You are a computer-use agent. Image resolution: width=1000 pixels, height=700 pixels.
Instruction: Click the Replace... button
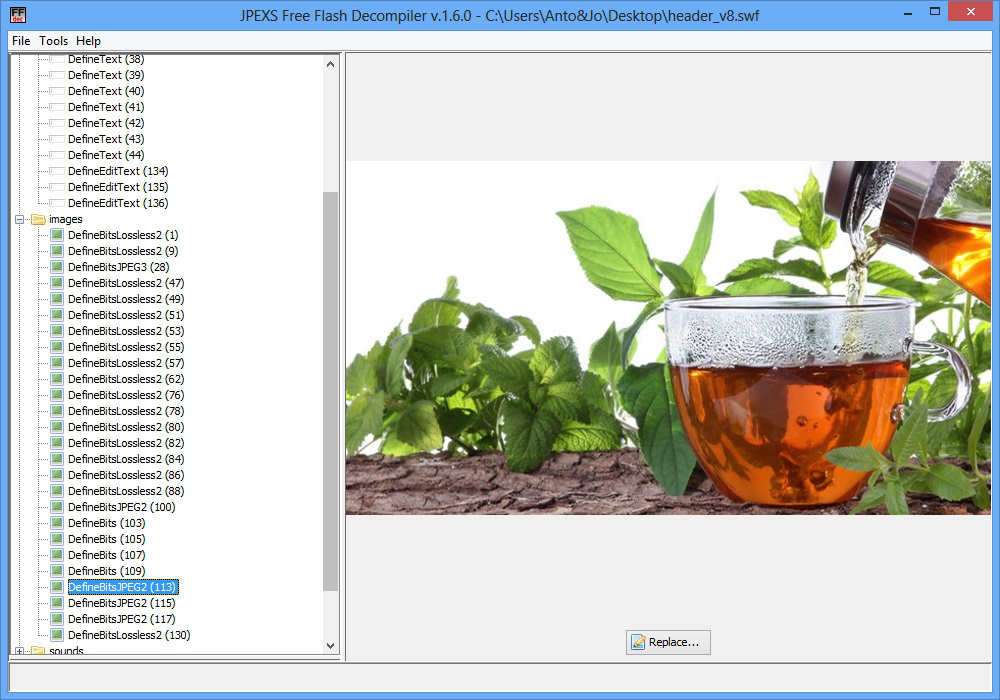(668, 642)
